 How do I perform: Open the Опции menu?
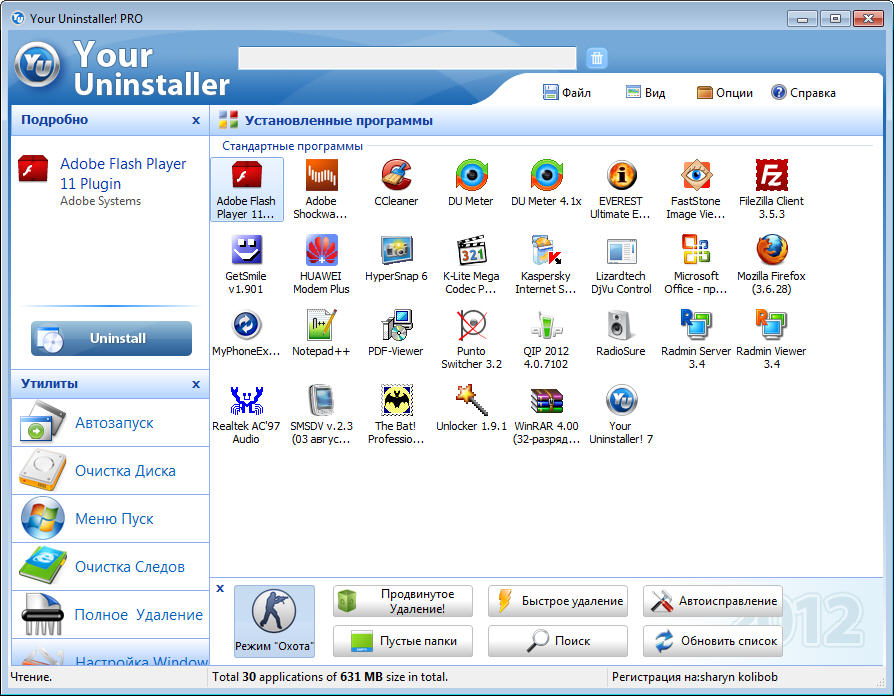click(x=725, y=93)
